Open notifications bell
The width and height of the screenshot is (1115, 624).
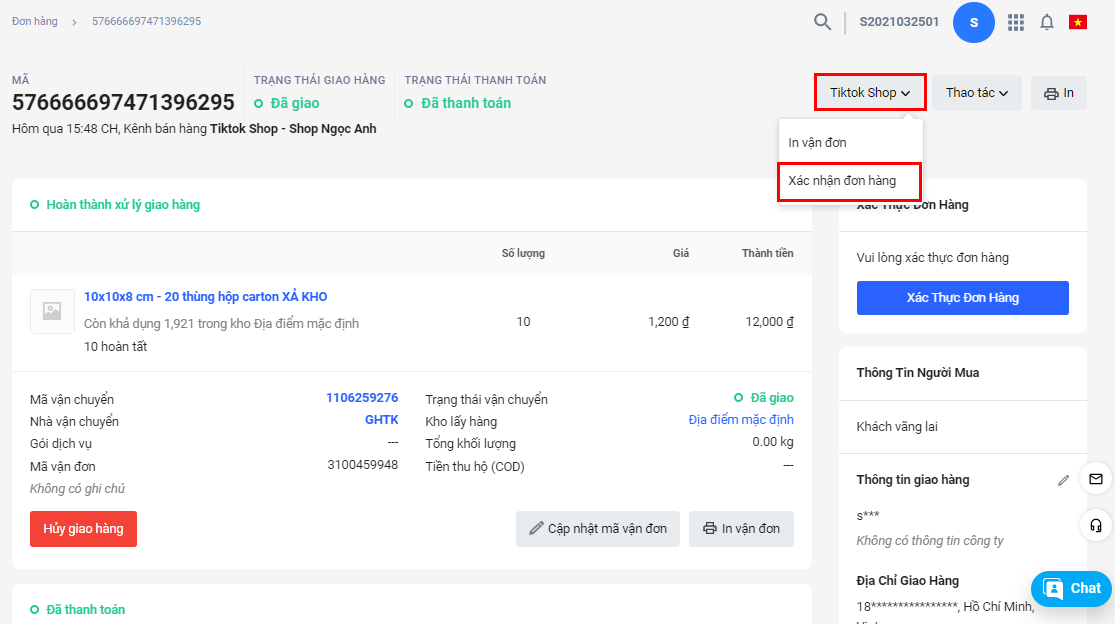tap(1047, 22)
